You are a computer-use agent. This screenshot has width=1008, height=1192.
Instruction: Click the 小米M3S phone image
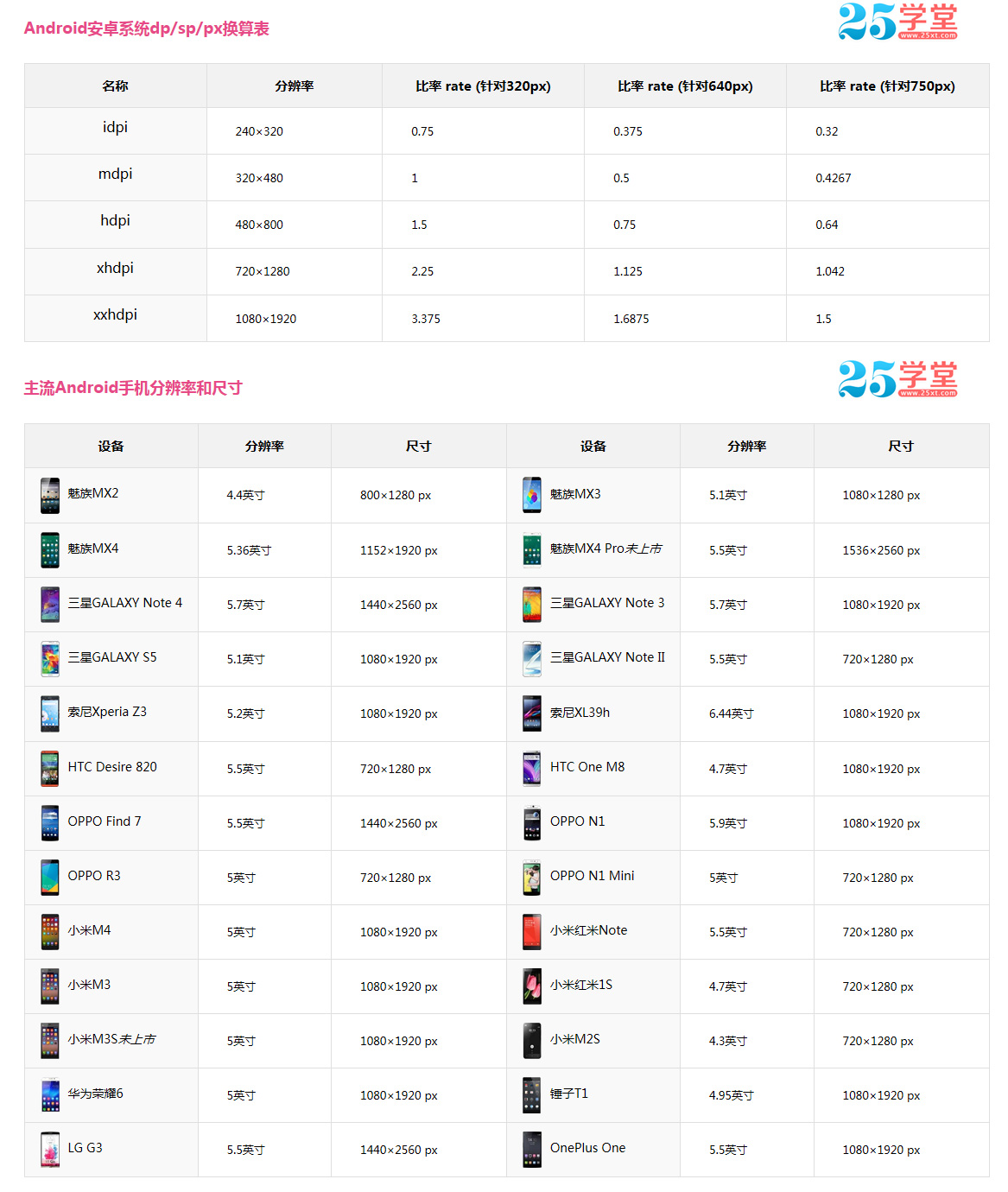pyautogui.click(x=50, y=1041)
